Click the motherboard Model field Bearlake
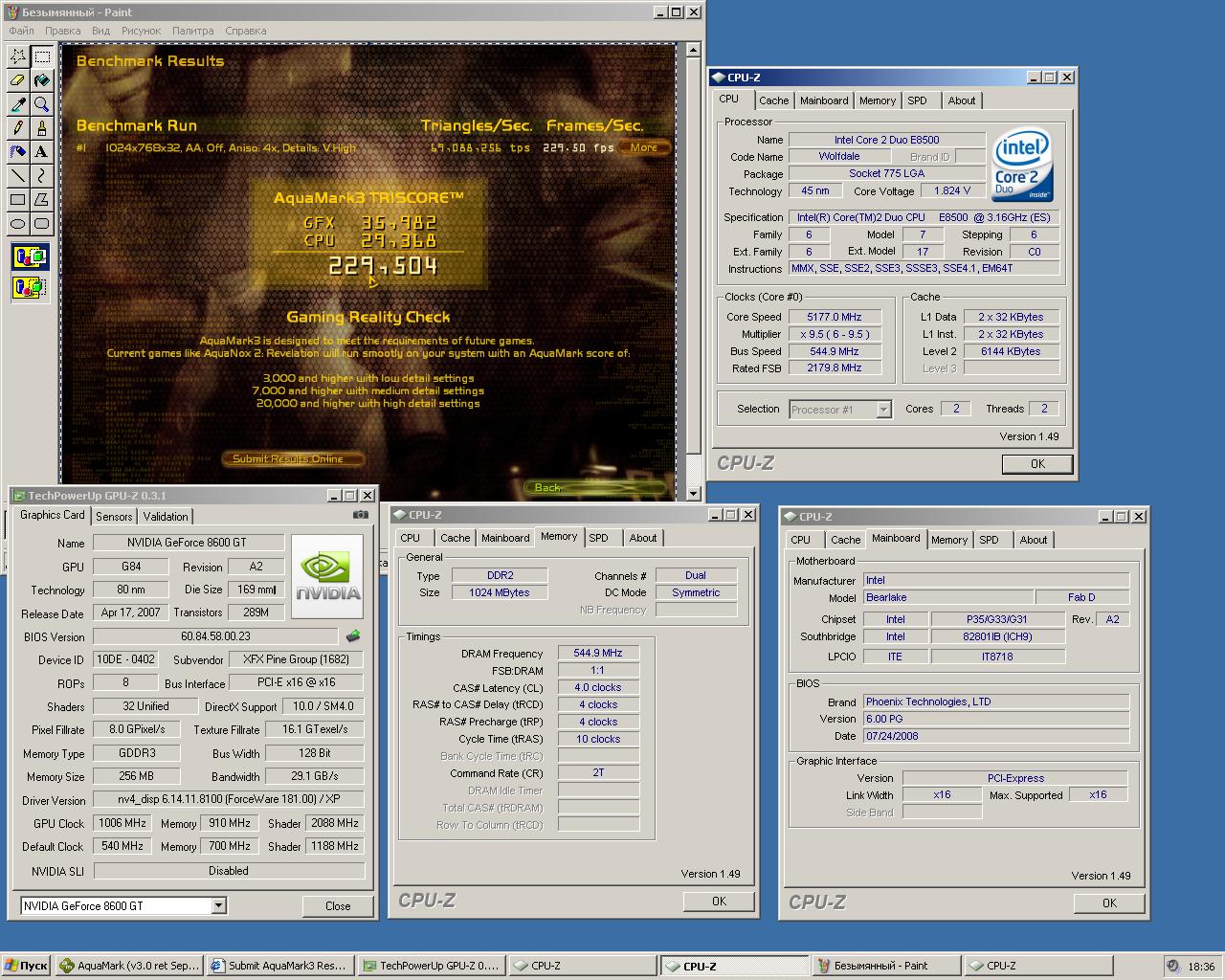This screenshot has height=980, width=1225. (x=947, y=597)
